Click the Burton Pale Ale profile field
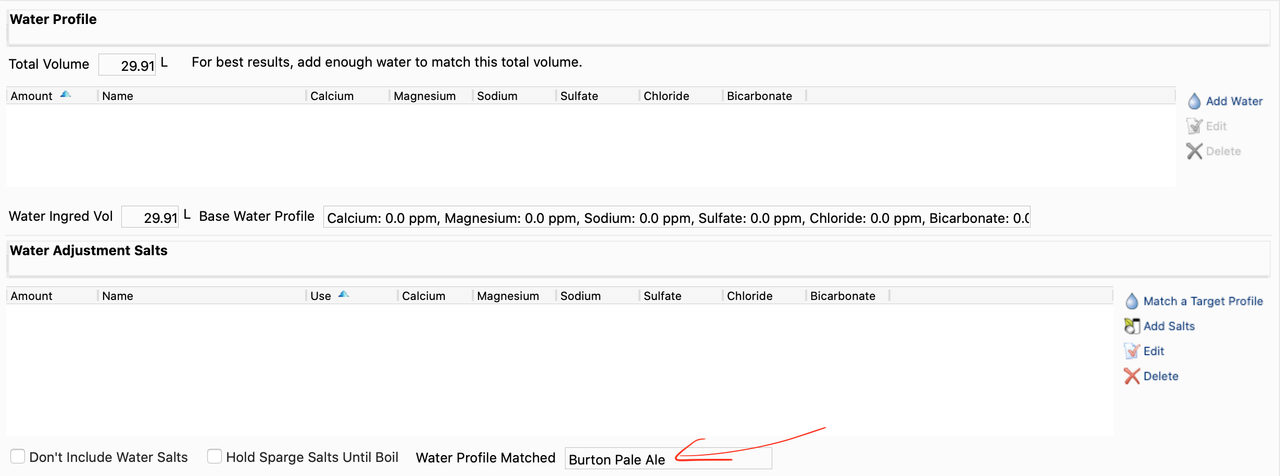Screen dimensions: 1280x476 coord(668,459)
